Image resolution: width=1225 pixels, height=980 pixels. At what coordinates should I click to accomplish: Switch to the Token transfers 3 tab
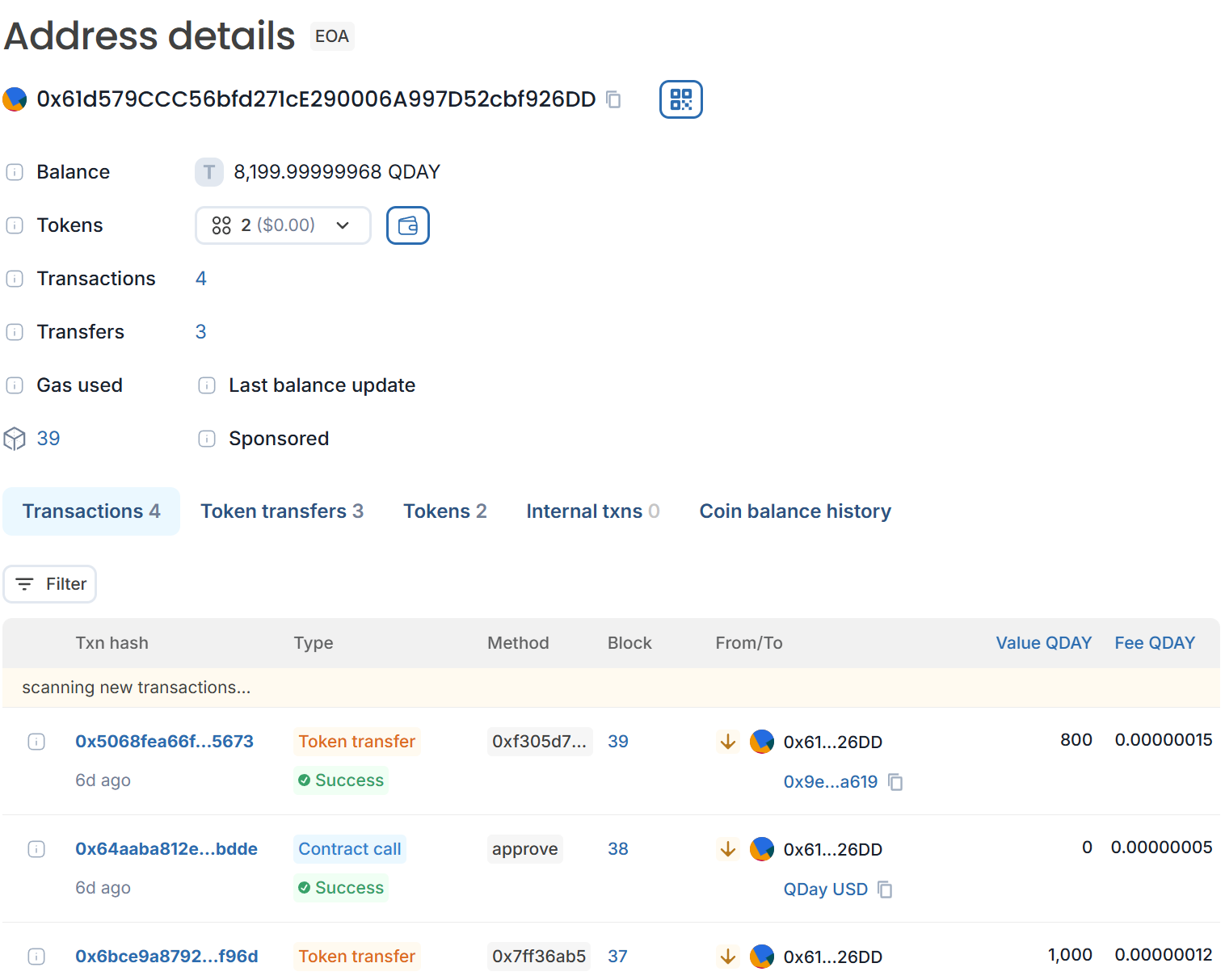282,511
